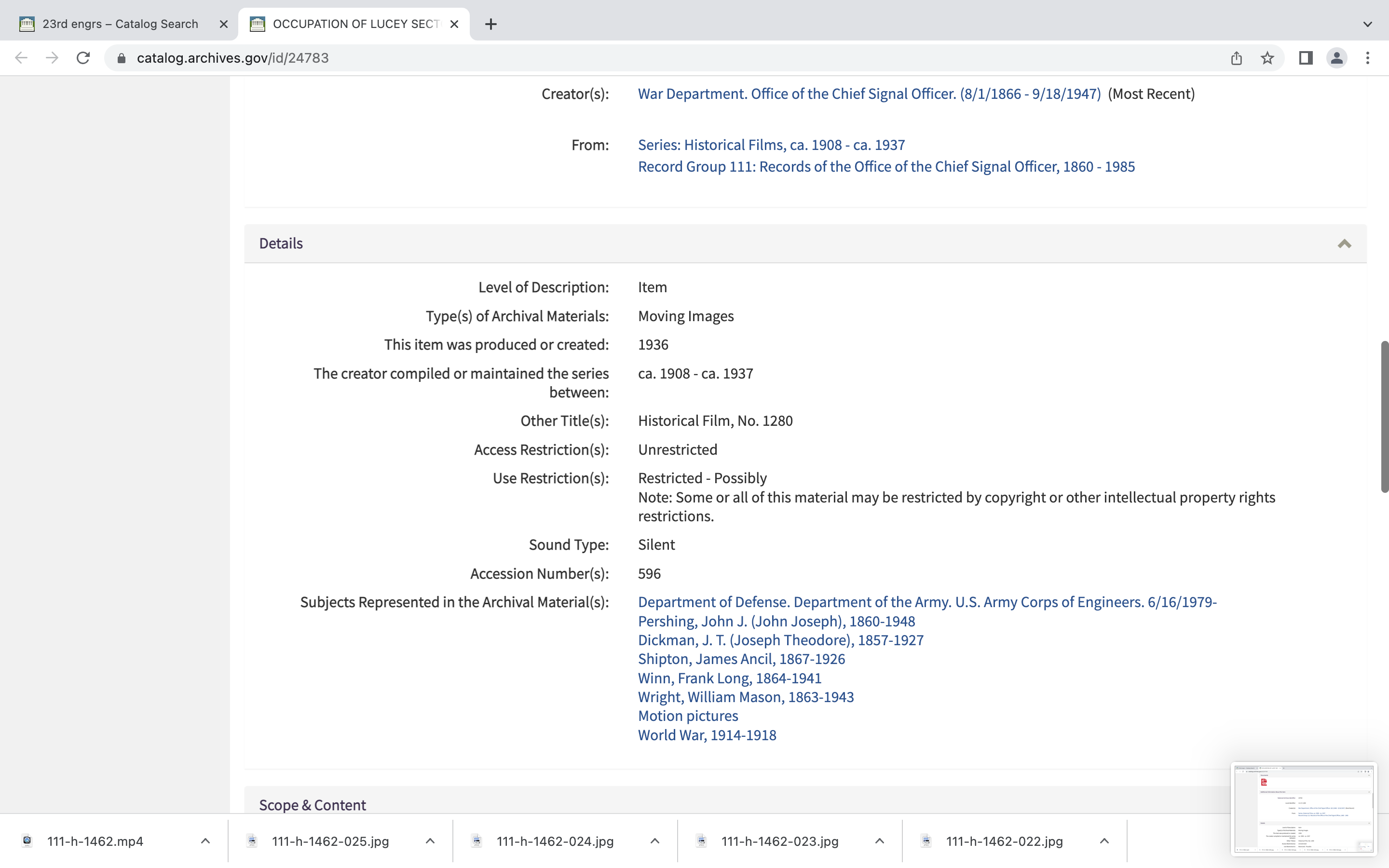This screenshot has width=1389, height=868.
Task: Expand options for 111-h-1462.mp4 download
Action: point(205,841)
